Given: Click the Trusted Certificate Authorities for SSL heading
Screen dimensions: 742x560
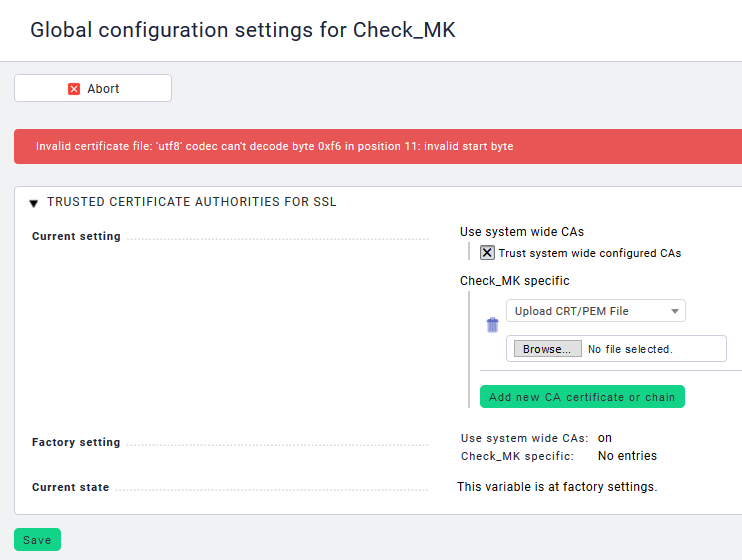Looking at the screenshot, I should coord(192,202).
